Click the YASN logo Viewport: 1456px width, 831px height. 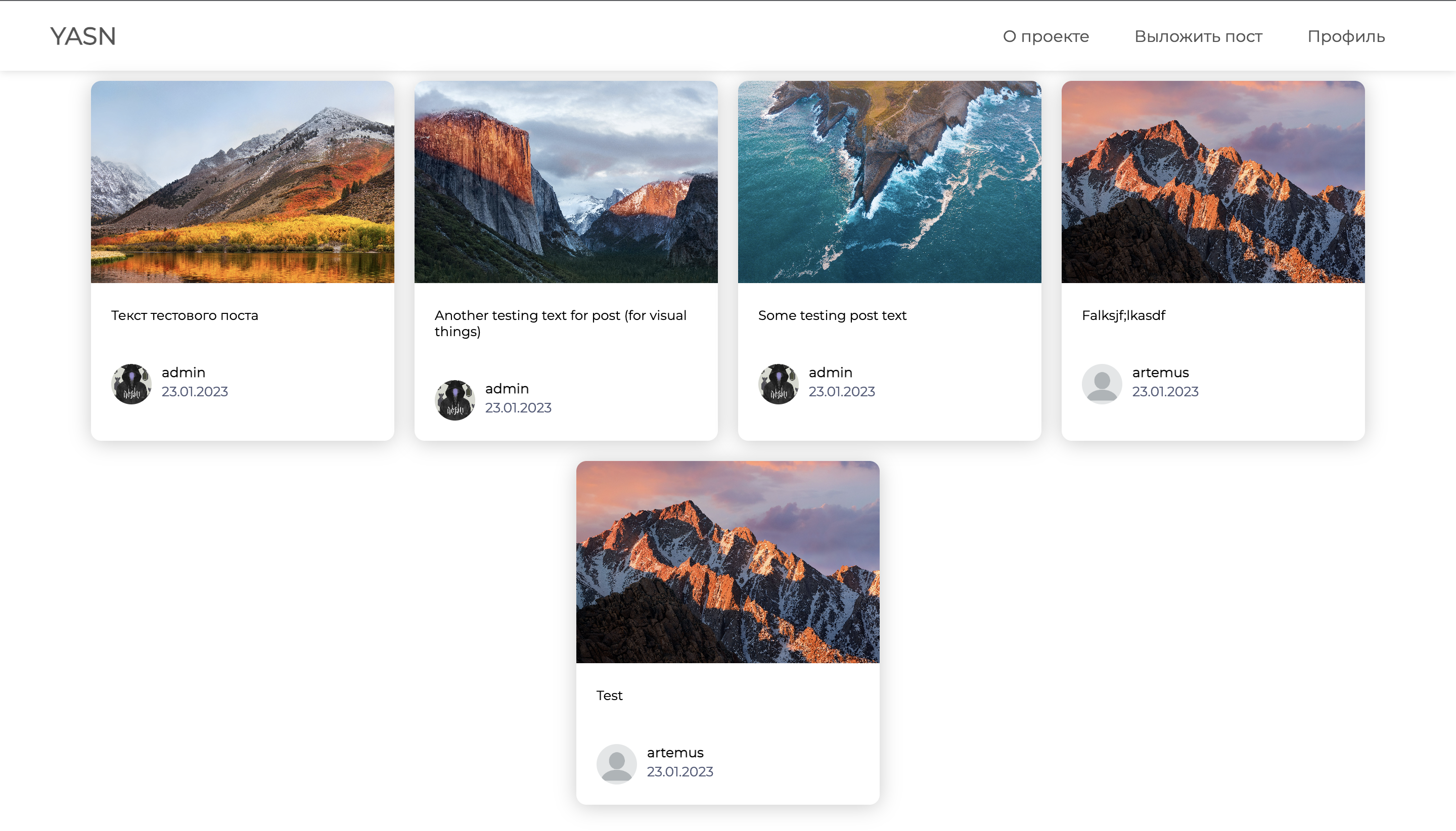pos(83,36)
